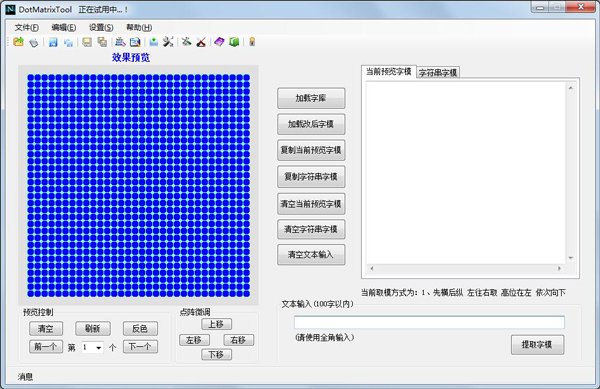Switch to the 字符串字模 tab

438,73
